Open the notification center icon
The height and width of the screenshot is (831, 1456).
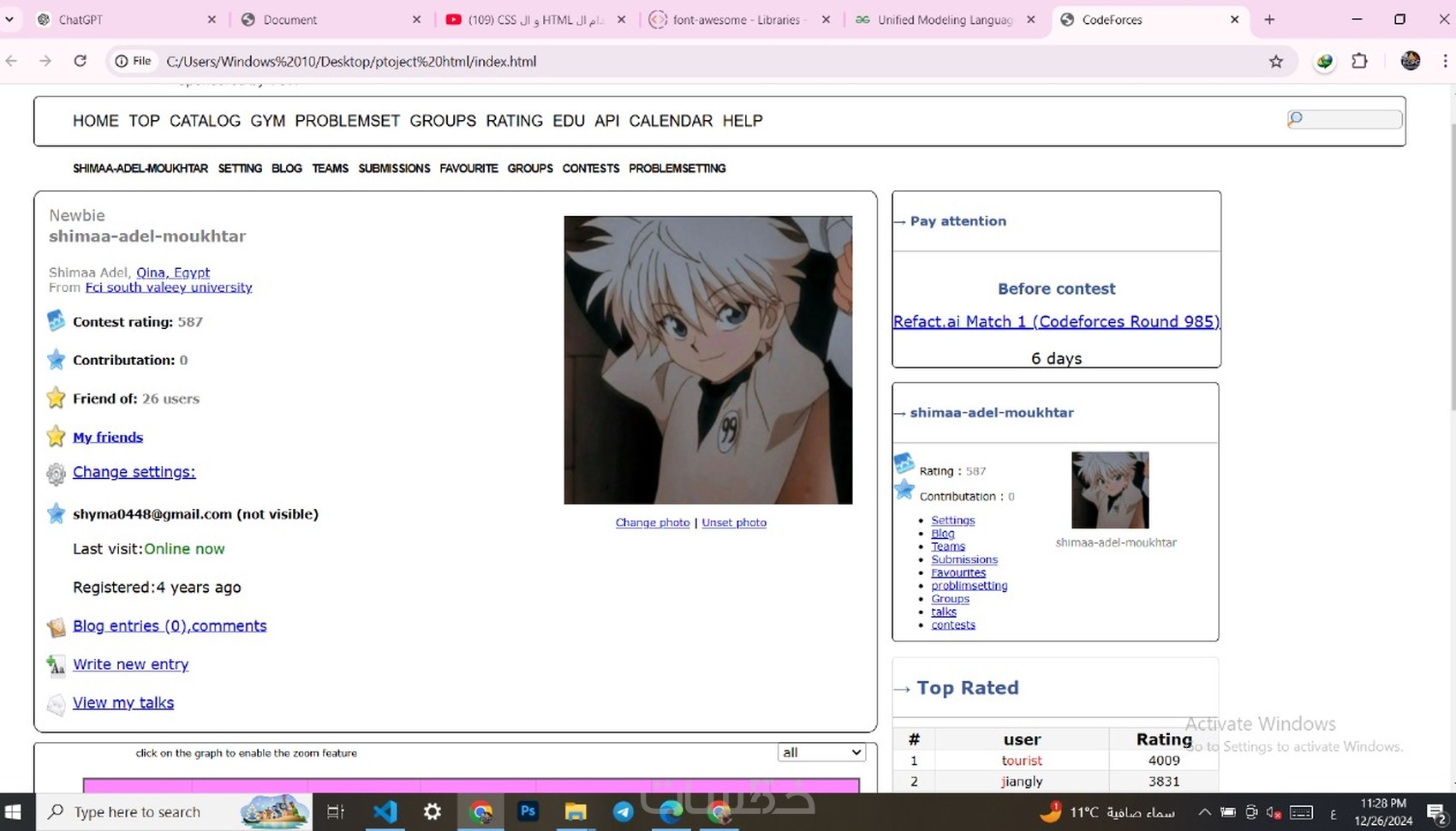click(x=1436, y=812)
